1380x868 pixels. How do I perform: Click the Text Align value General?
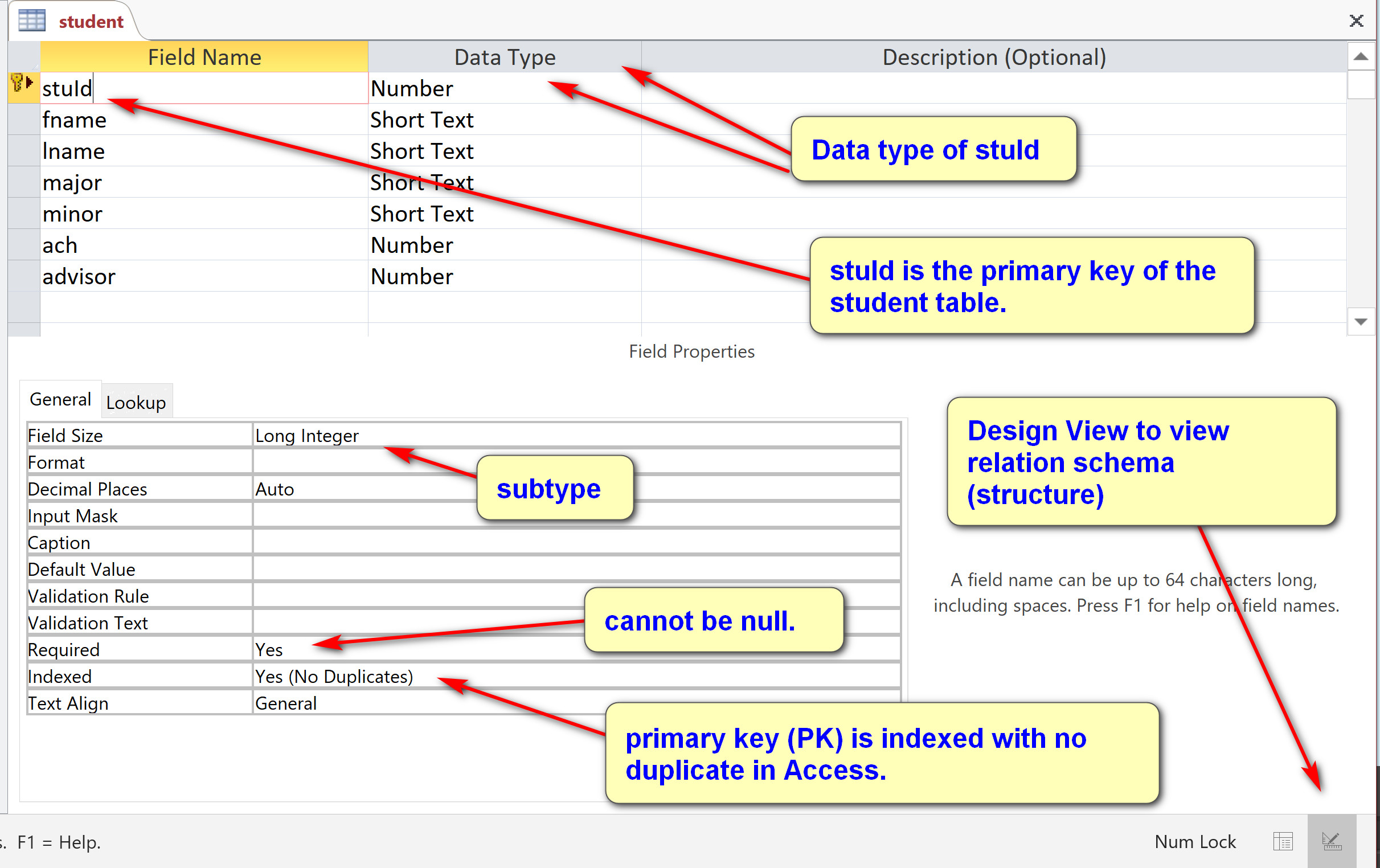[576, 703]
